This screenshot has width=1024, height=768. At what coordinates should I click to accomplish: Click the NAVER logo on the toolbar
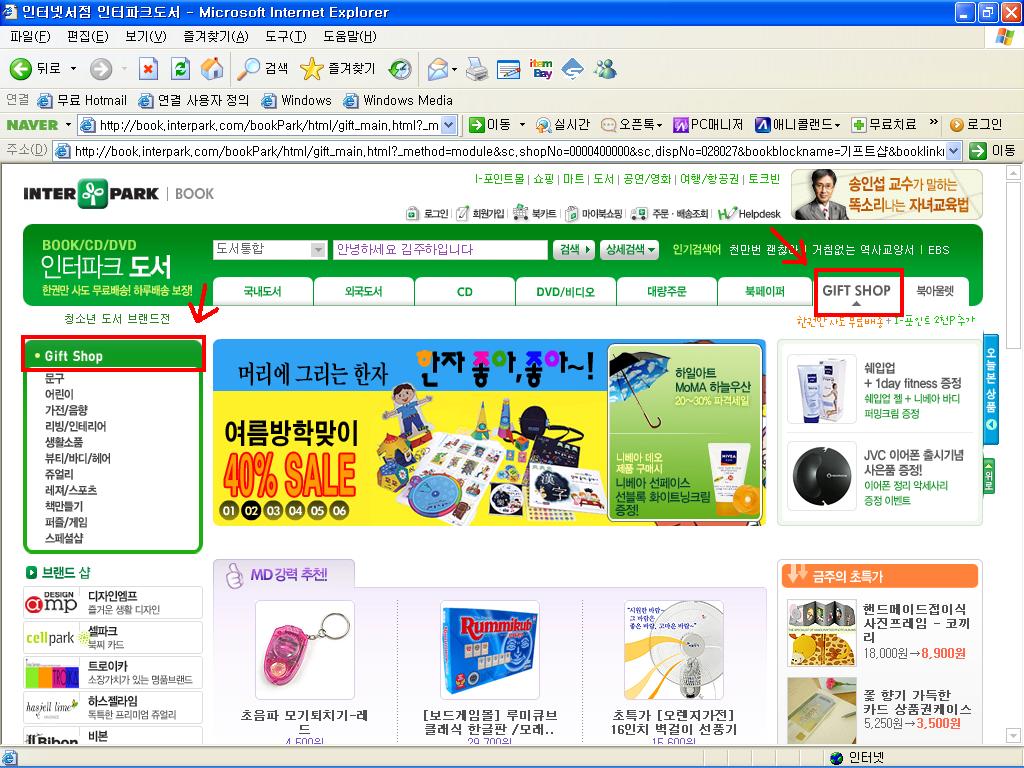coord(32,124)
